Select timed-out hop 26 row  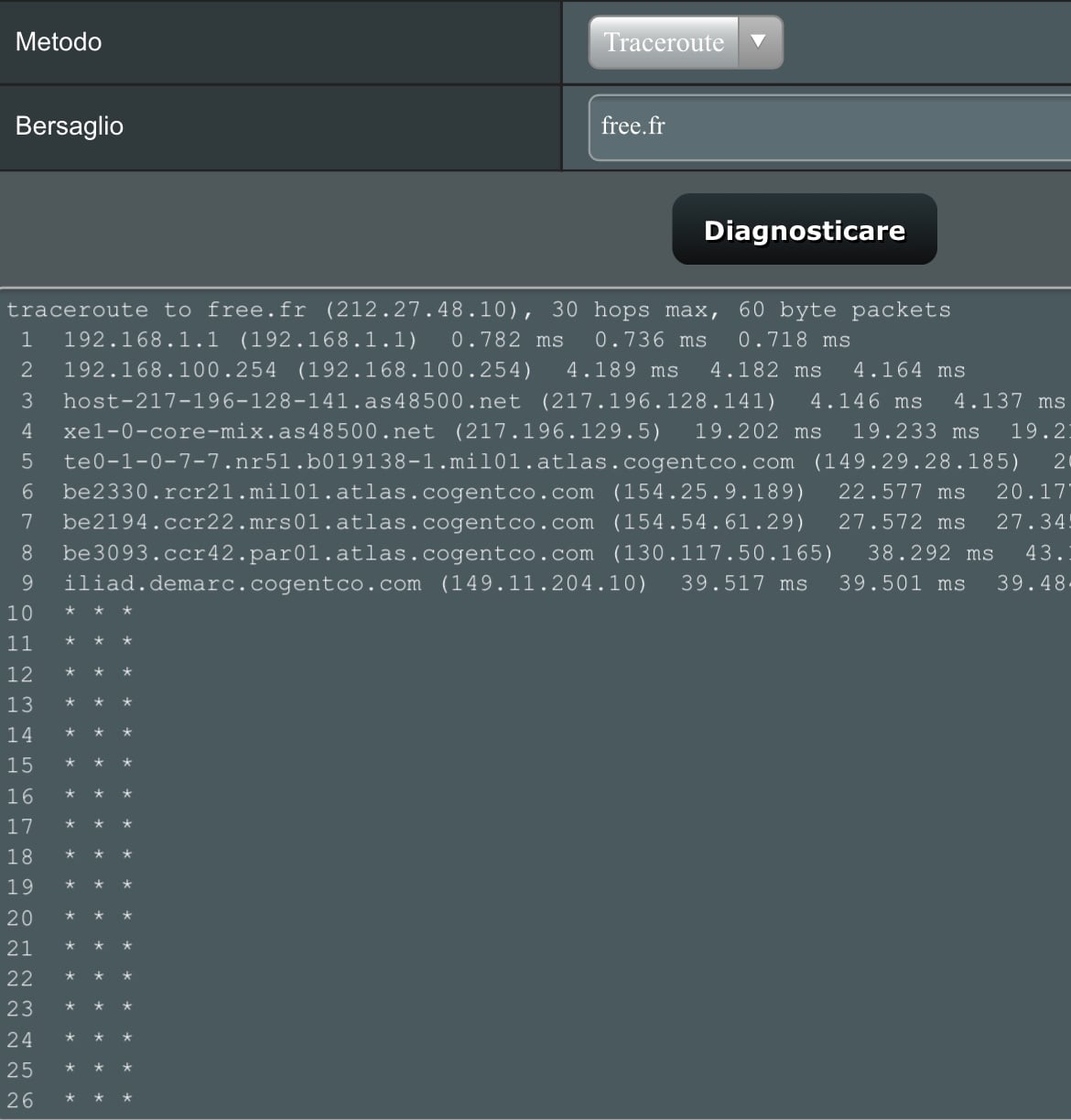(x=70, y=1100)
